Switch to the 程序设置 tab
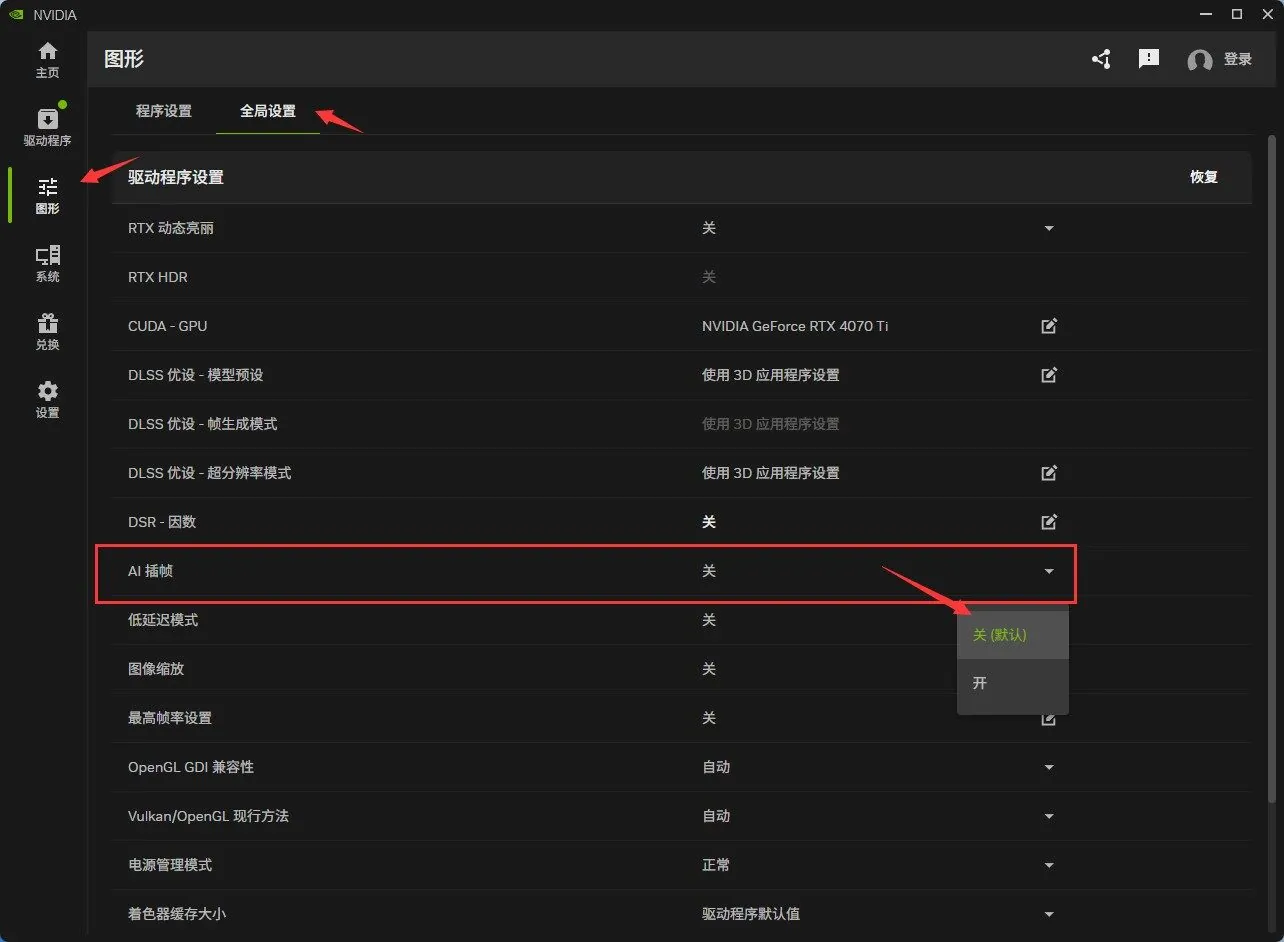Image resolution: width=1284 pixels, height=942 pixels. click(x=164, y=111)
